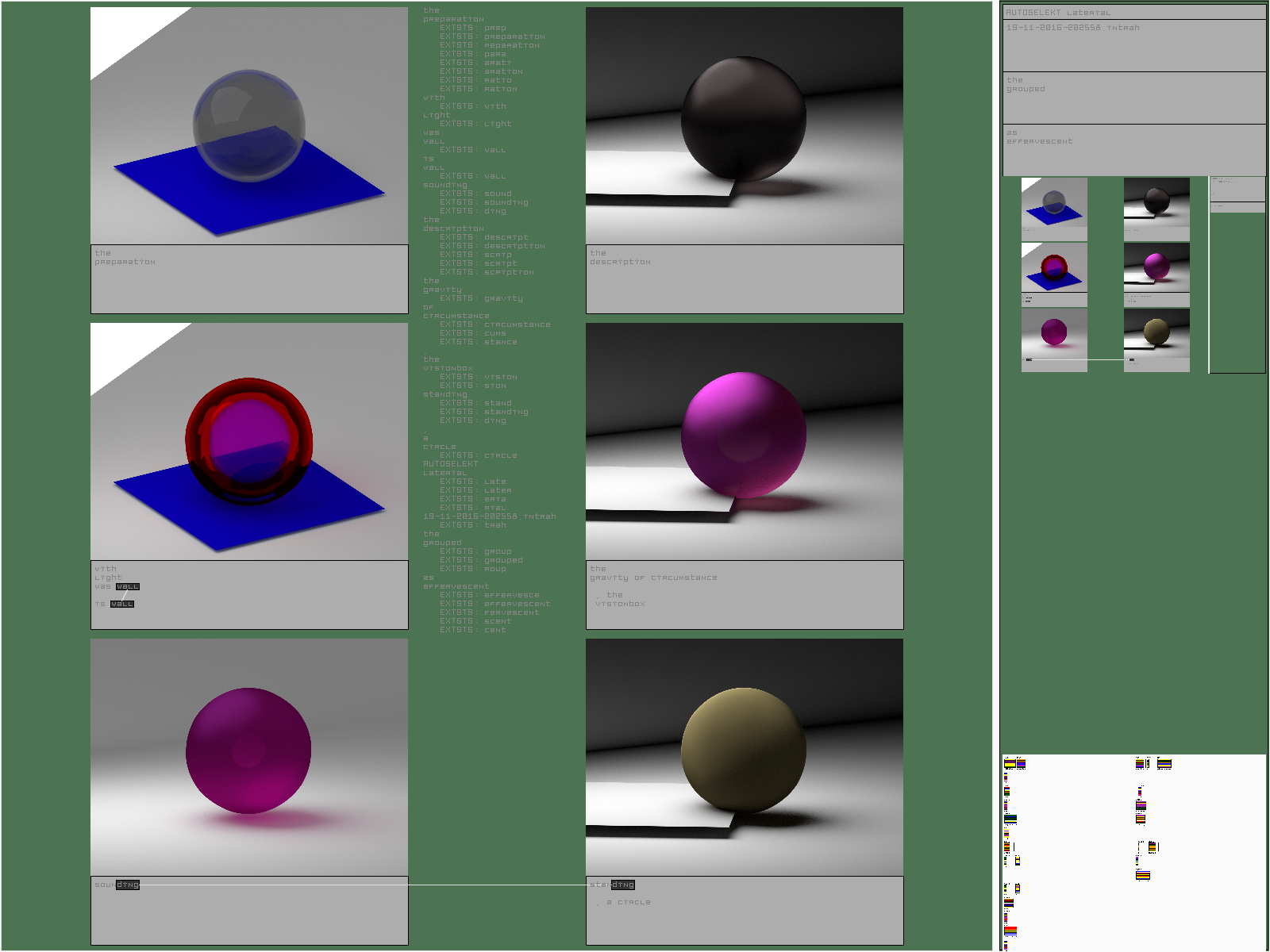The image size is (1270, 952).
Task: Click the "EXISTS : sound" line
Action: coord(475,194)
